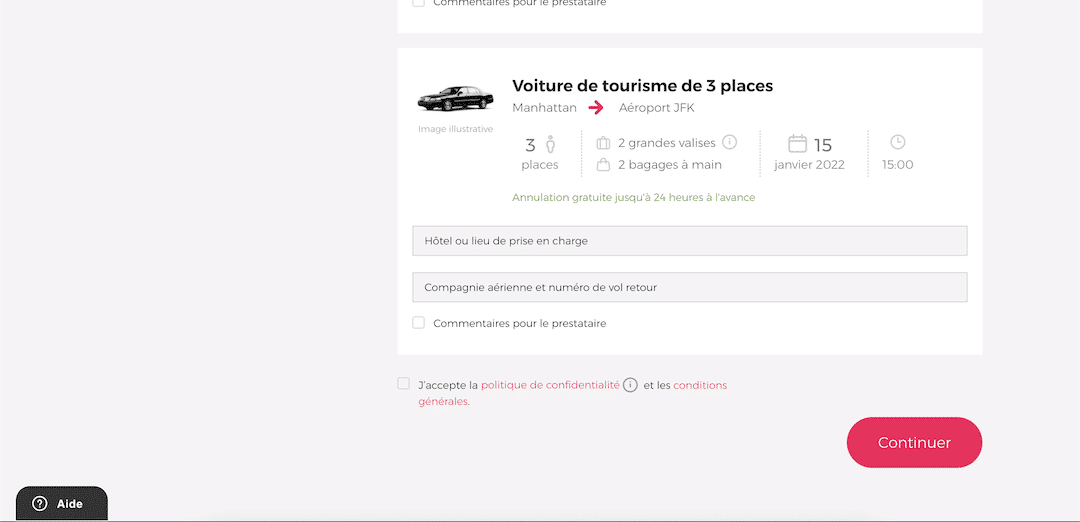Open the politique de confidentialité link
Image resolution: width=1080 pixels, height=522 pixels.
point(550,385)
